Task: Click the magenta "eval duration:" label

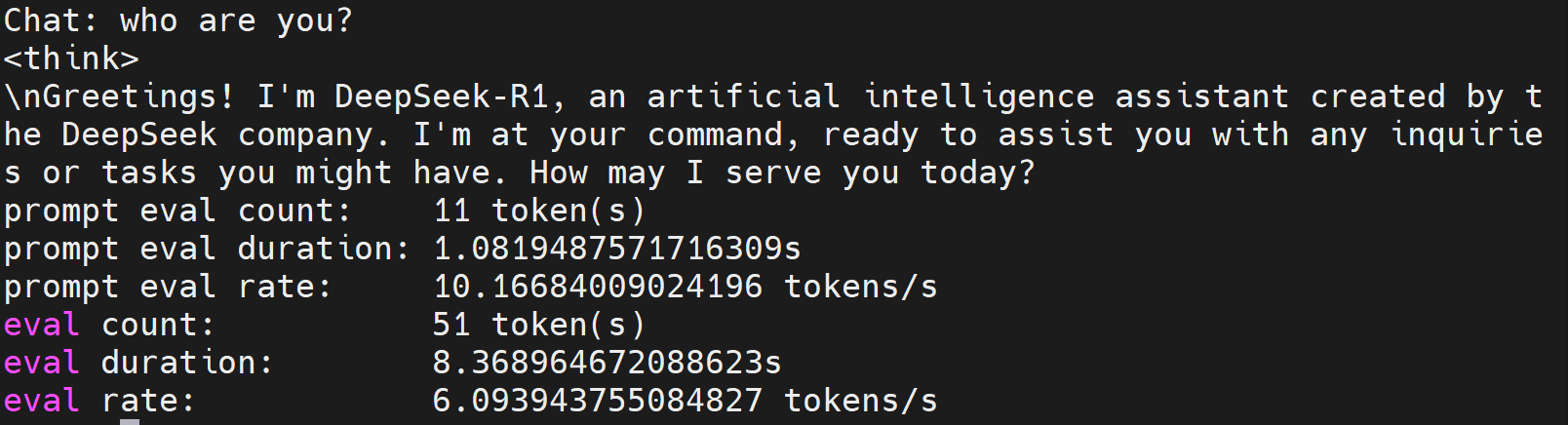Action: [138, 363]
